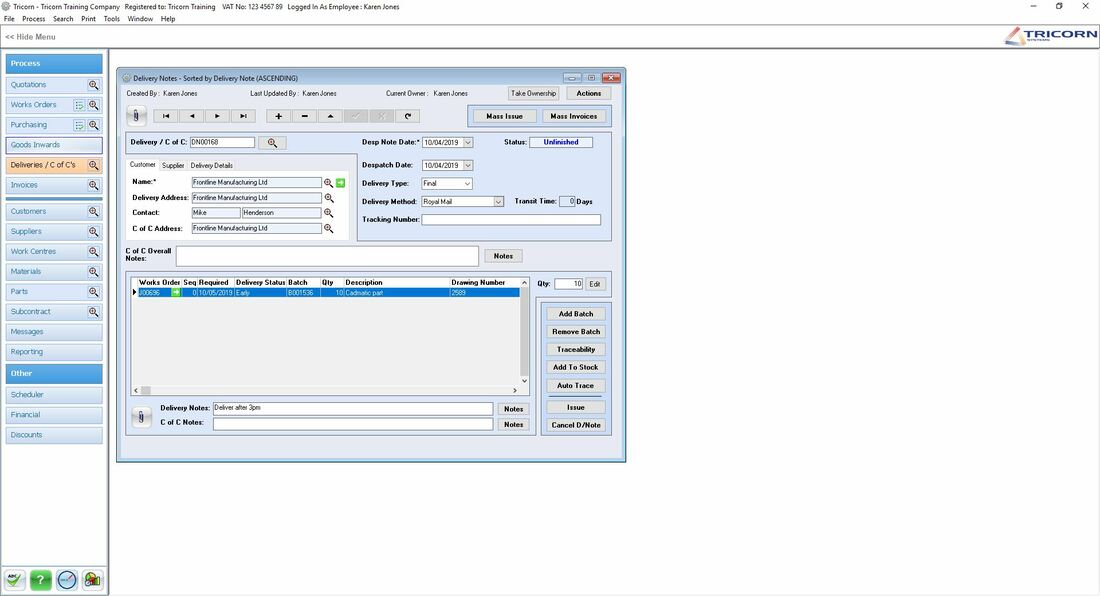Open Delivery Type dropdown

click(x=467, y=184)
